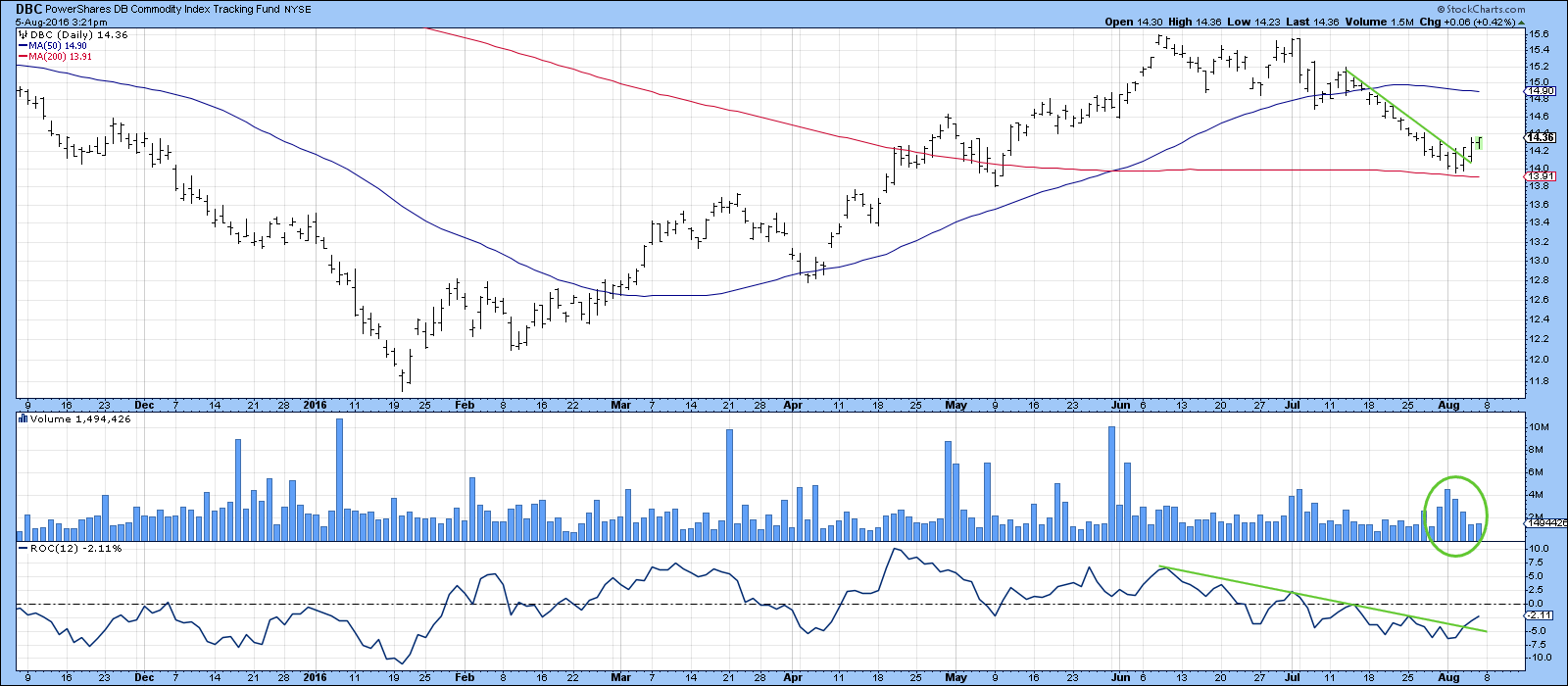The height and width of the screenshot is (686, 1568).
Task: Click the -5.0 ROC axis label
Action: pos(1539,630)
